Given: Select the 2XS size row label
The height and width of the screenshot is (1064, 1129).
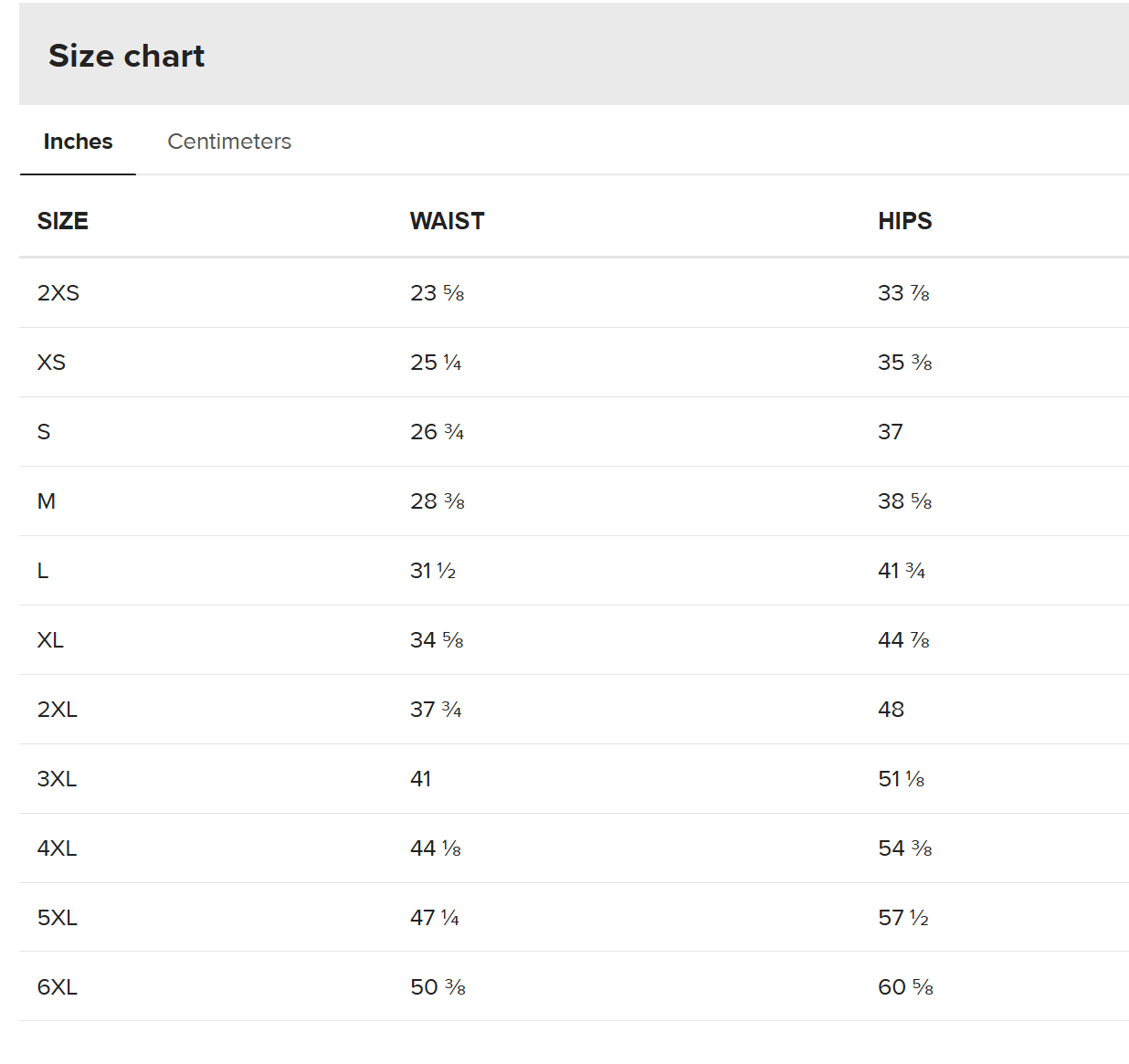Looking at the screenshot, I should pyautogui.click(x=58, y=293).
